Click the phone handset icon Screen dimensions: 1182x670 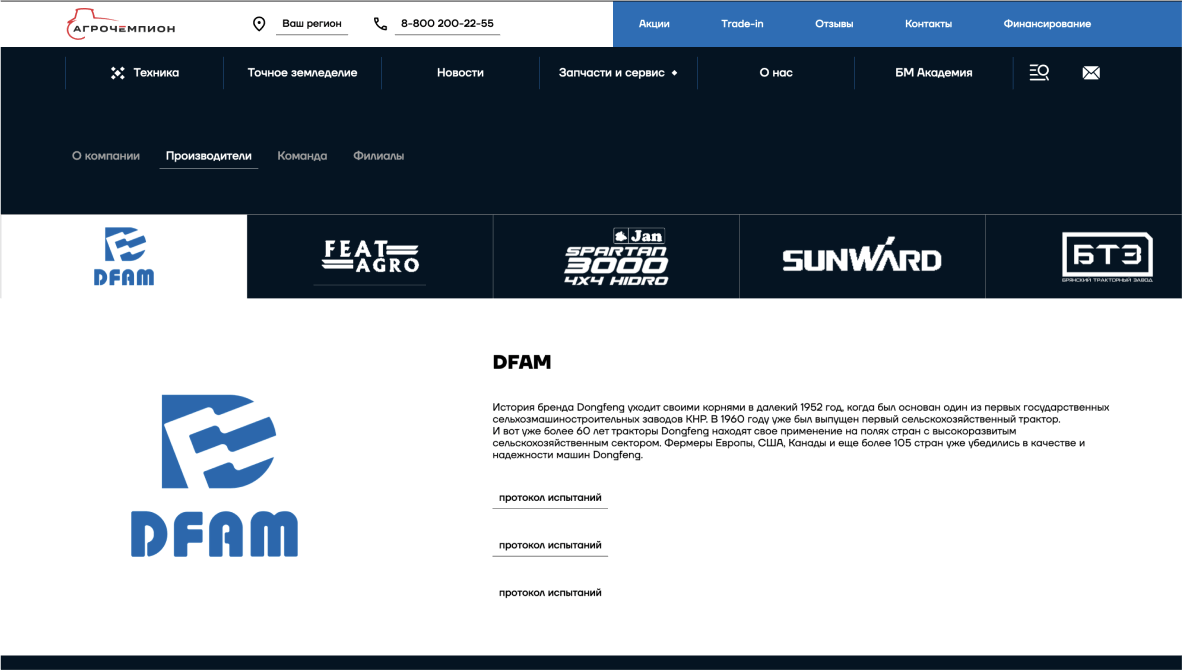(380, 24)
